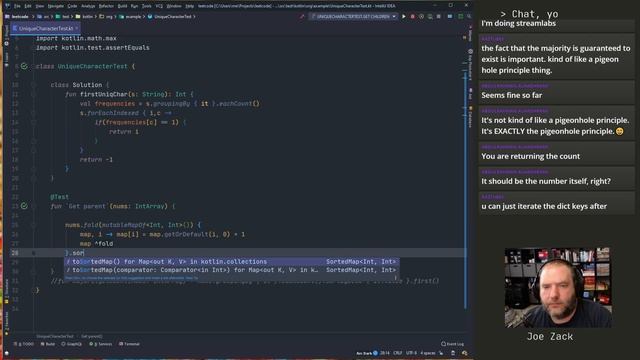
Task: Open the Project side panel
Action: point(7,36)
